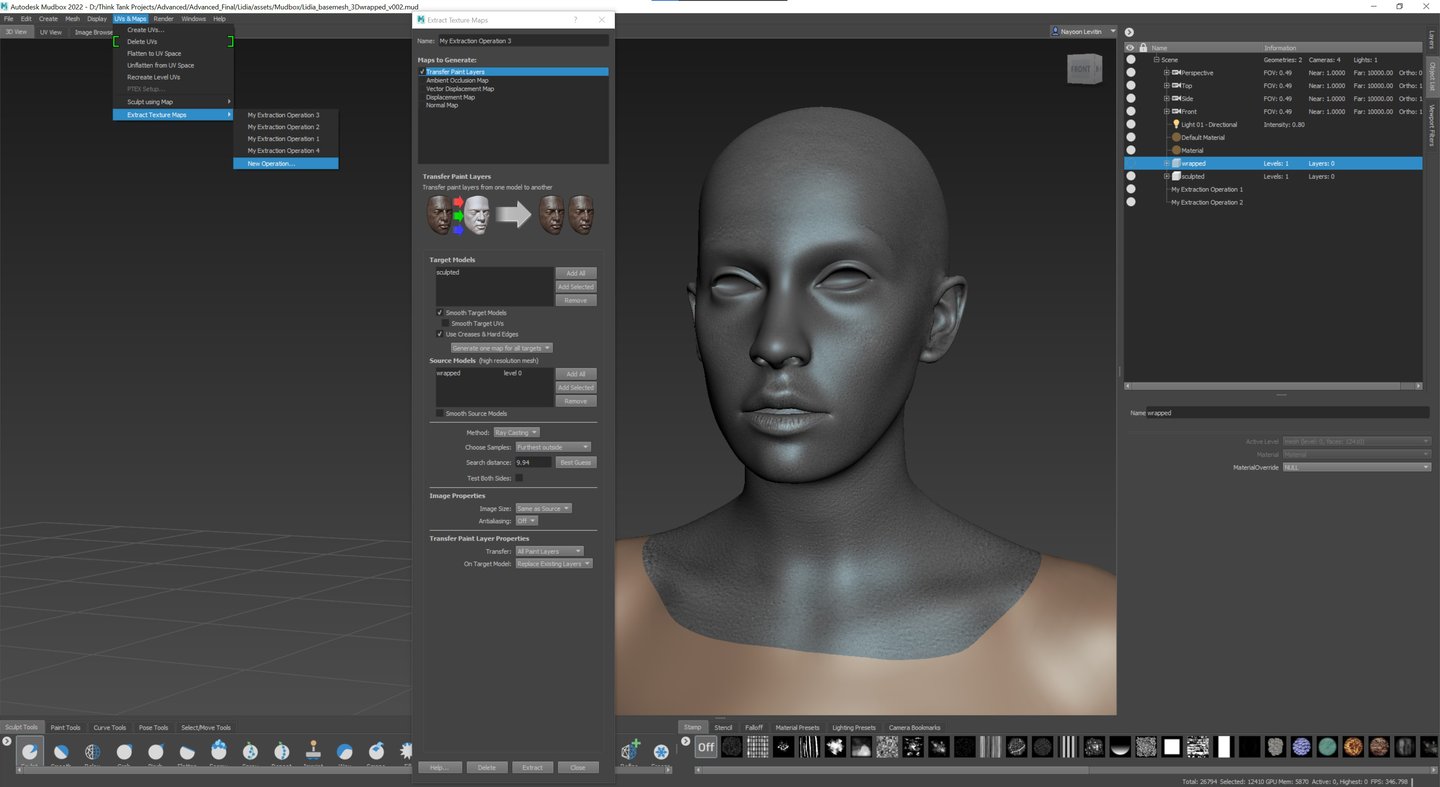
Task: Select the Smooth sculpt tool
Action: pos(61,752)
